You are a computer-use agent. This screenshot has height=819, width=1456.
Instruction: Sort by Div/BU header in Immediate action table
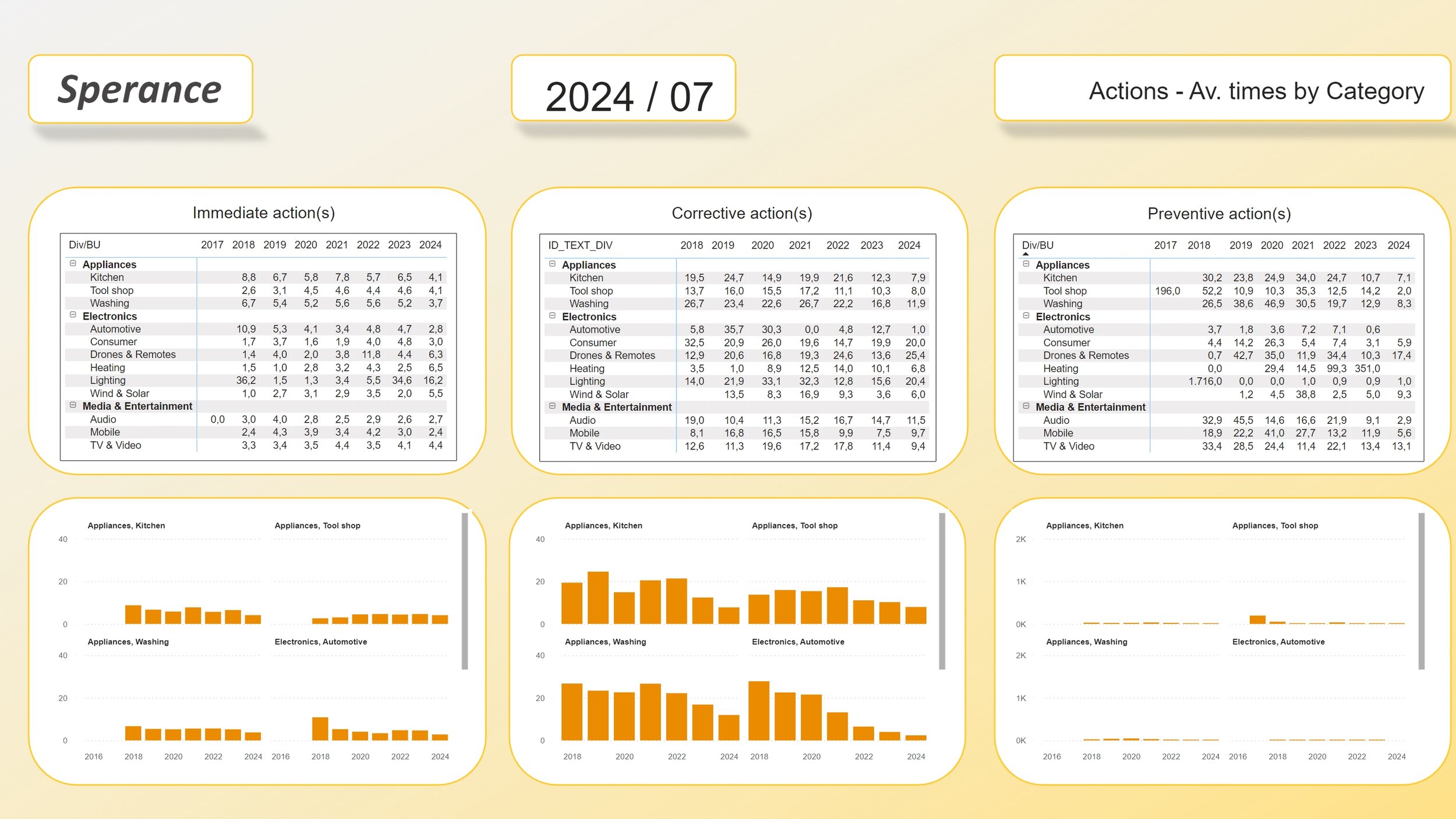click(84, 245)
